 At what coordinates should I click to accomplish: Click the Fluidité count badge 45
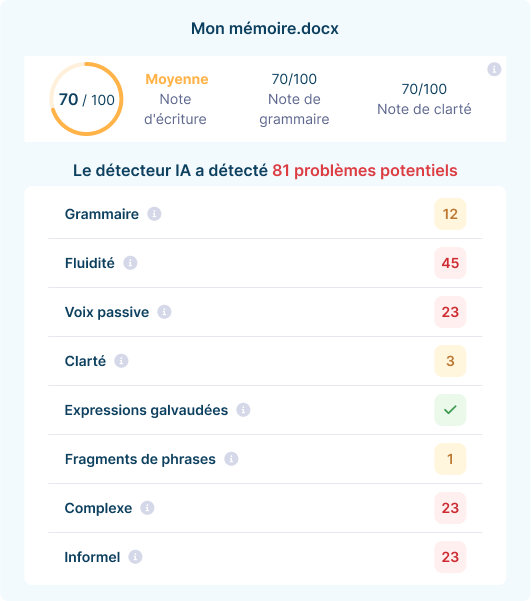450,263
